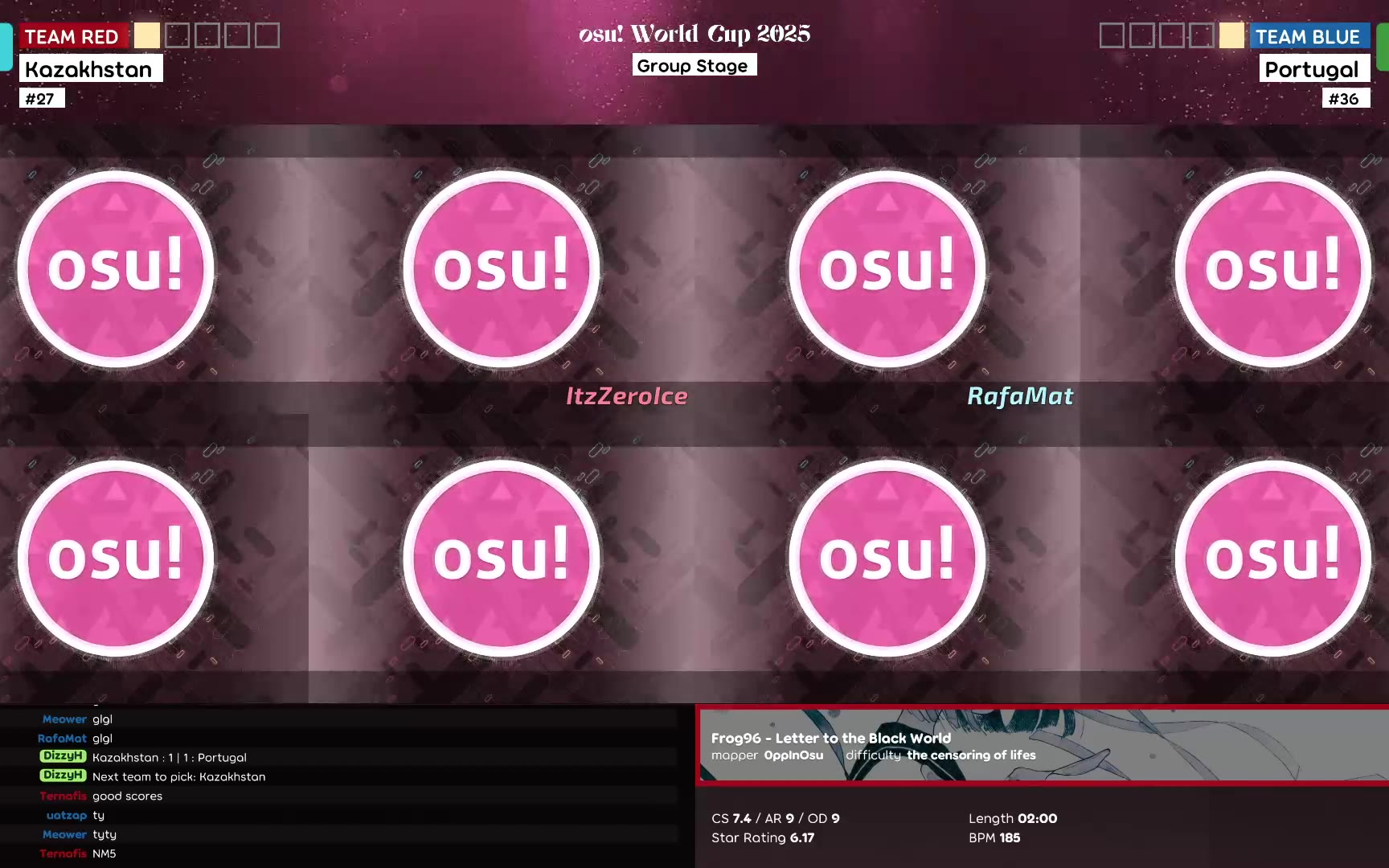Click the osu! logo left of ItzZeroIce's name

pyautogui.click(x=502, y=268)
